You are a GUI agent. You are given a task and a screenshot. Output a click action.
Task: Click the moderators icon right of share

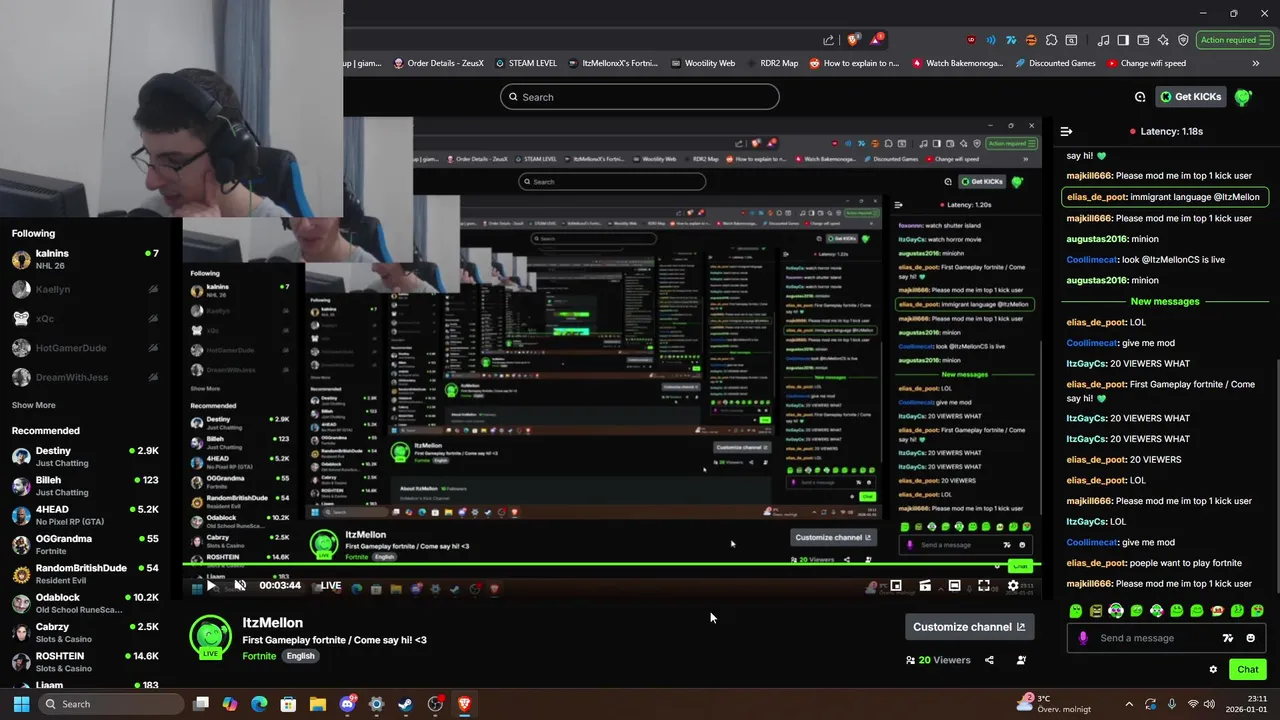[x=1021, y=660]
